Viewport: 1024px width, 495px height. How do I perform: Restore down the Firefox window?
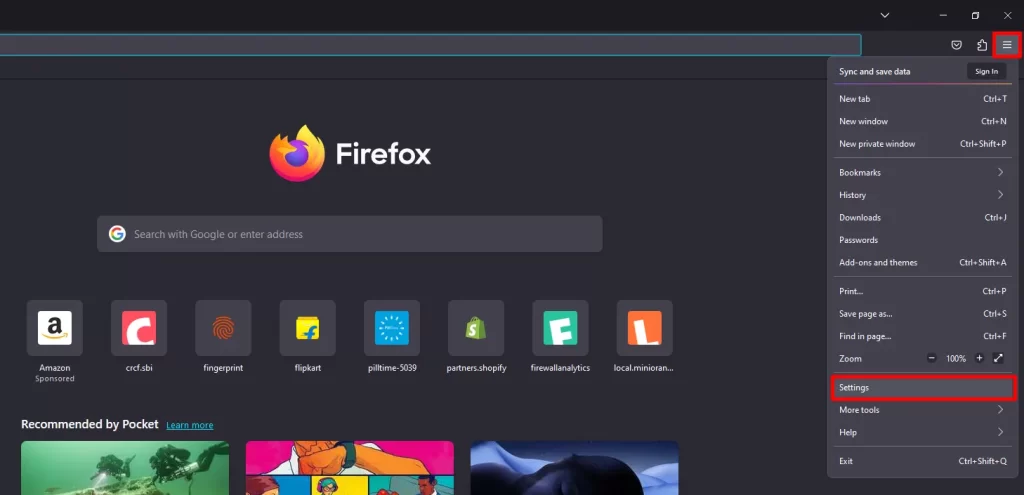pyautogui.click(x=975, y=15)
